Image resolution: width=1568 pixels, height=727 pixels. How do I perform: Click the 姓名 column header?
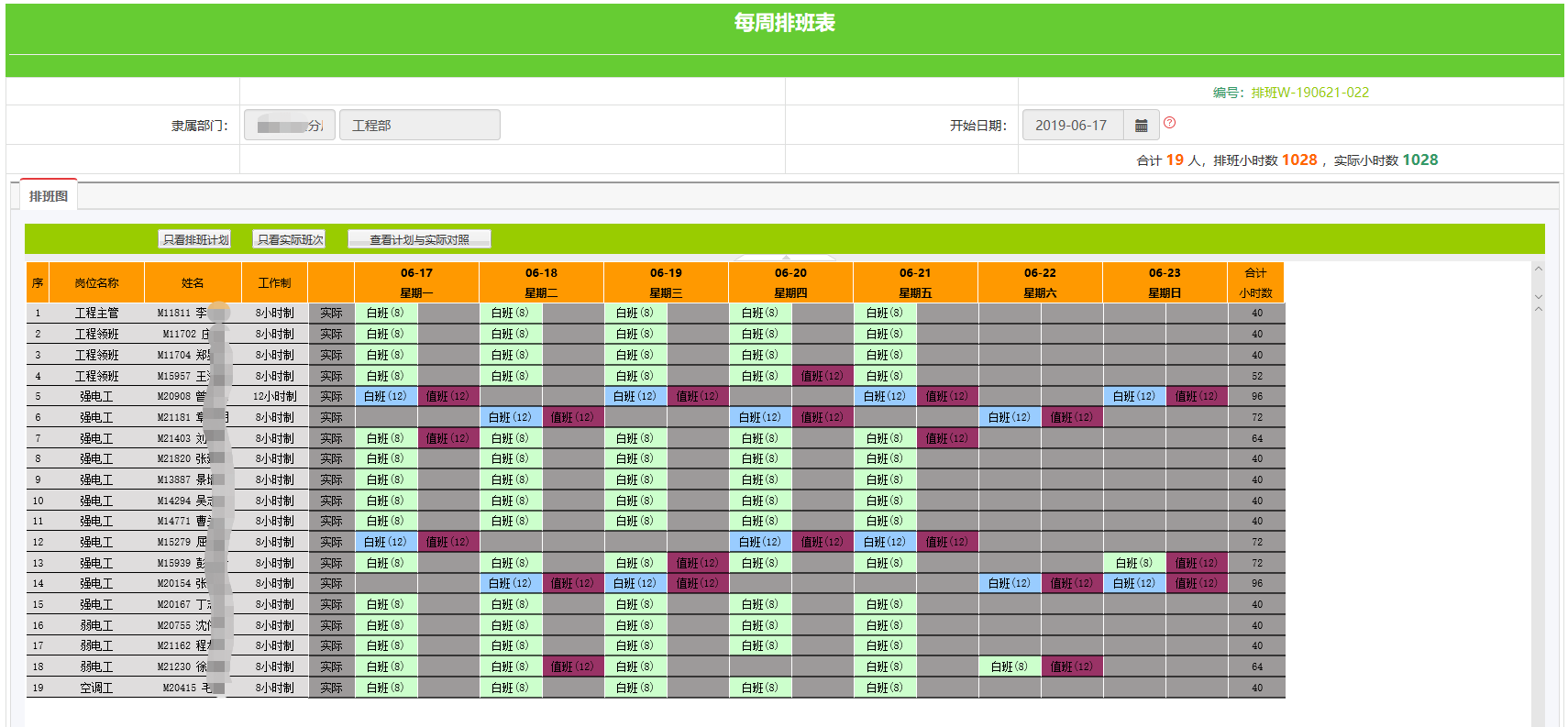[x=193, y=282]
